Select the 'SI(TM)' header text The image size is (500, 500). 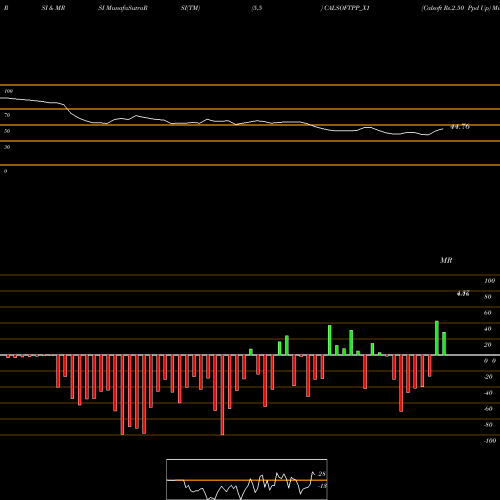tap(190, 8)
